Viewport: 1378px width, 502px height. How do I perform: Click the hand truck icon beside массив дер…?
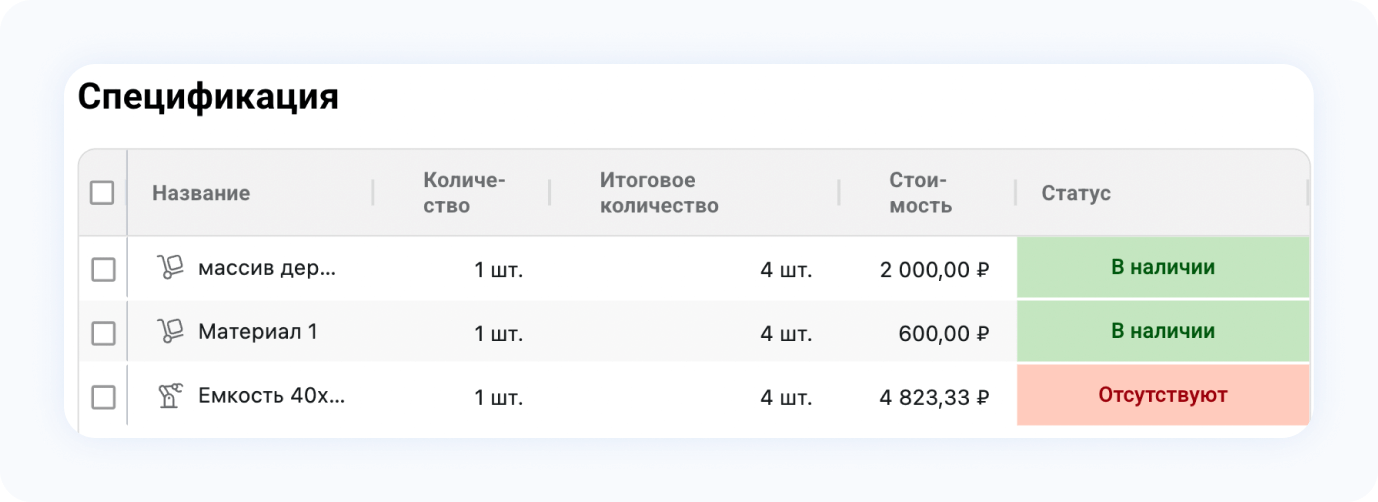171,268
